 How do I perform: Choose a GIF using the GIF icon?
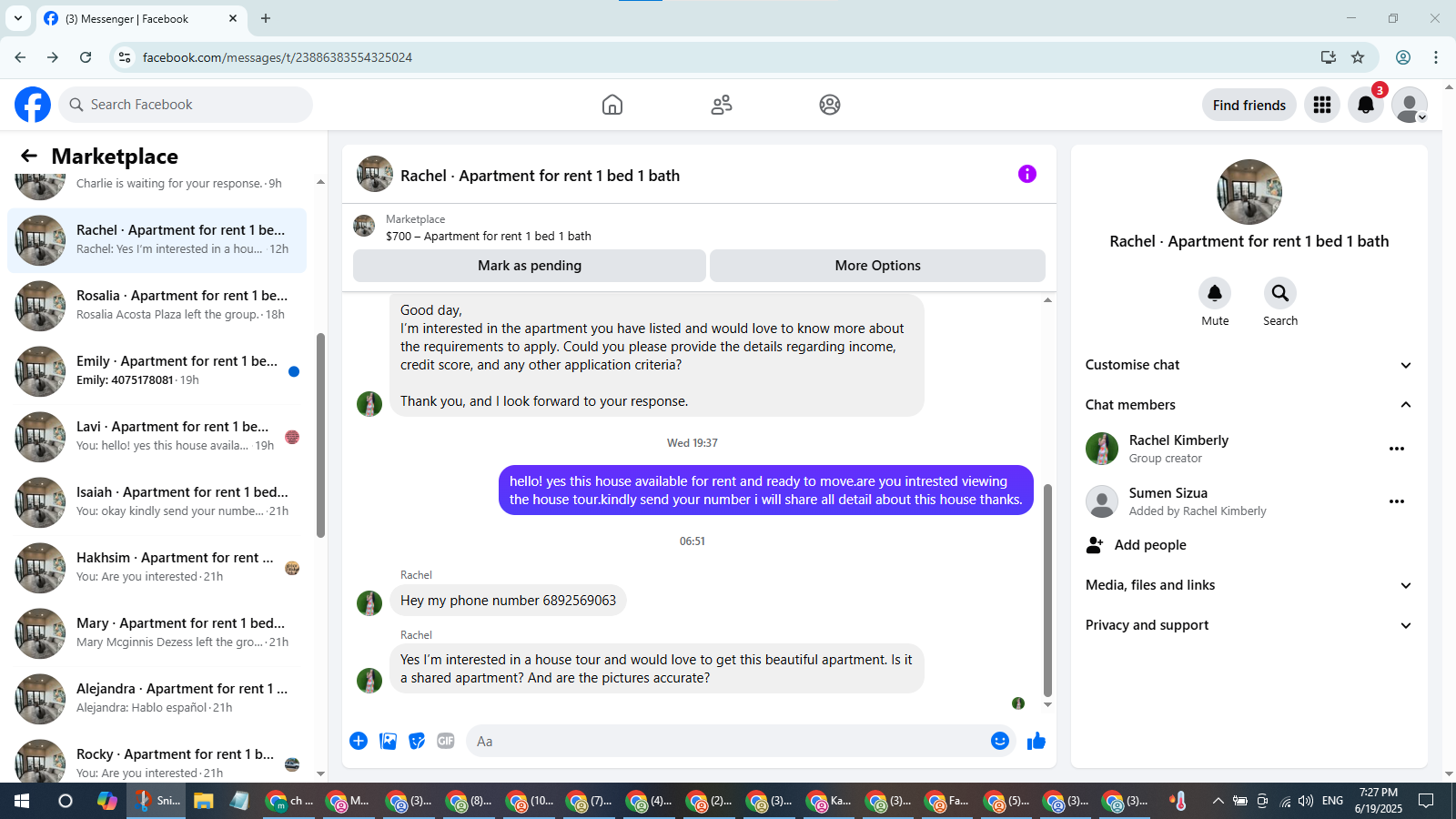click(x=446, y=741)
